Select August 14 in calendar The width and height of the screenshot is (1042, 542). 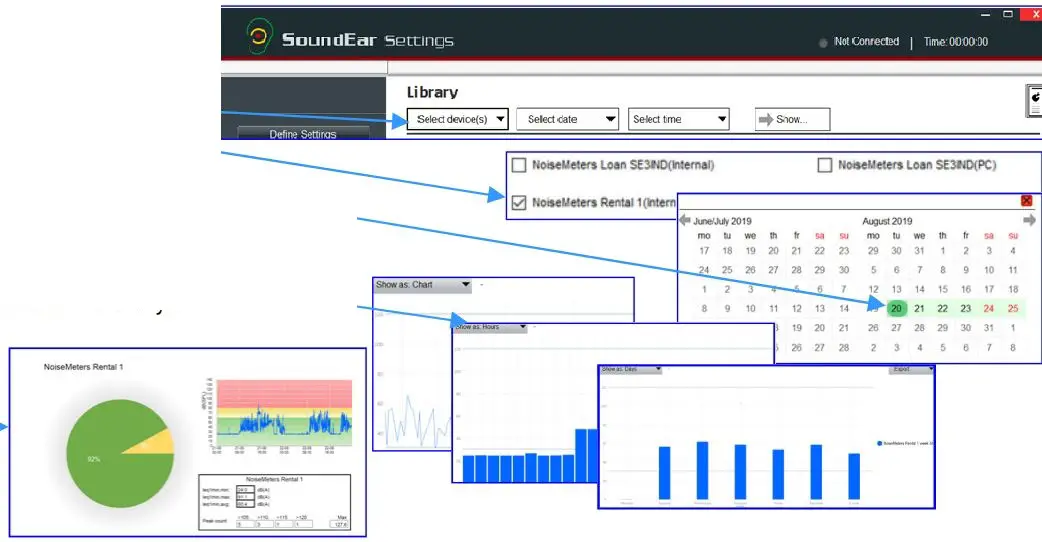click(x=920, y=289)
